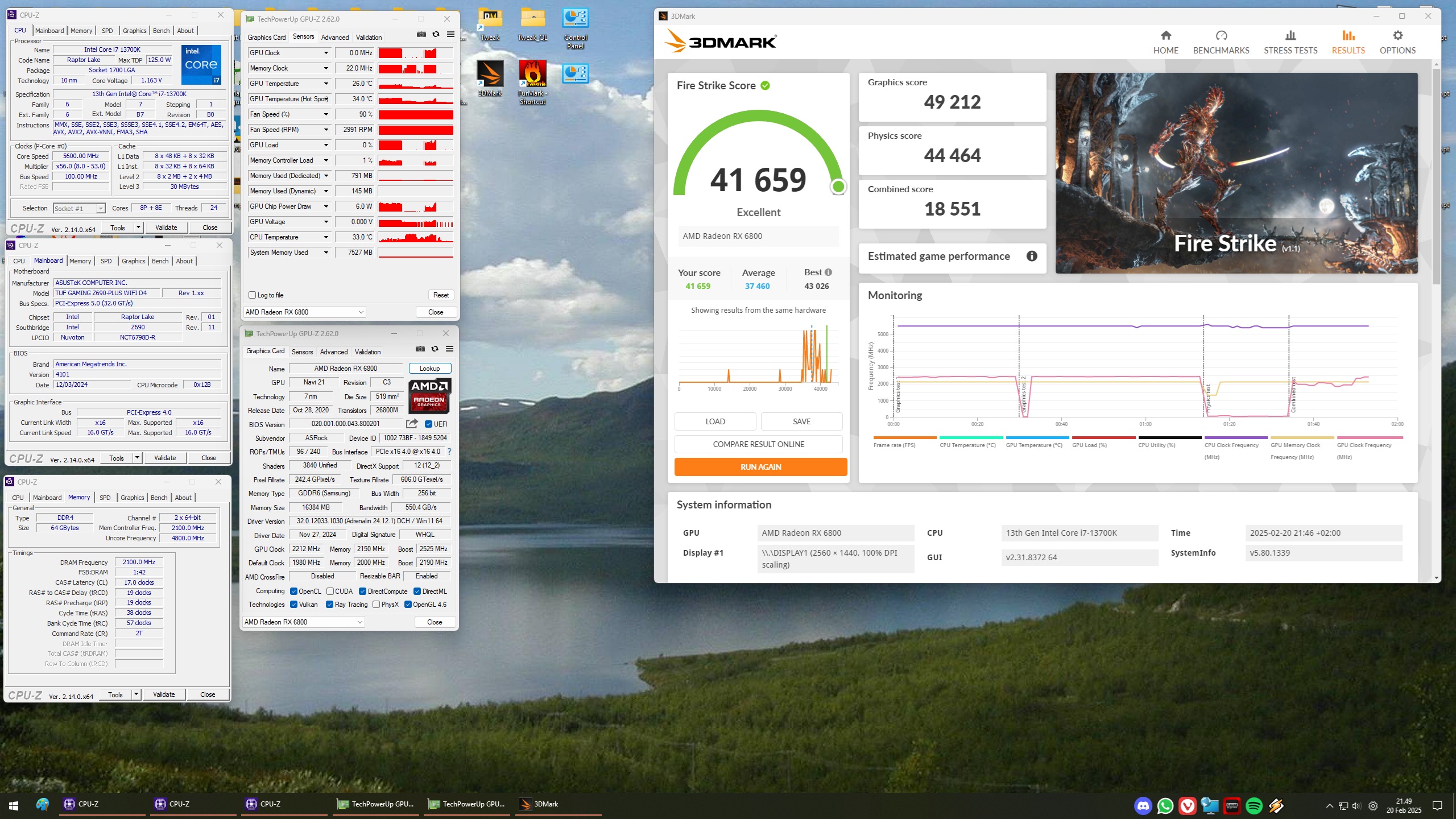
Task: Open Vivaldi browser from taskbar
Action: click(x=1187, y=805)
